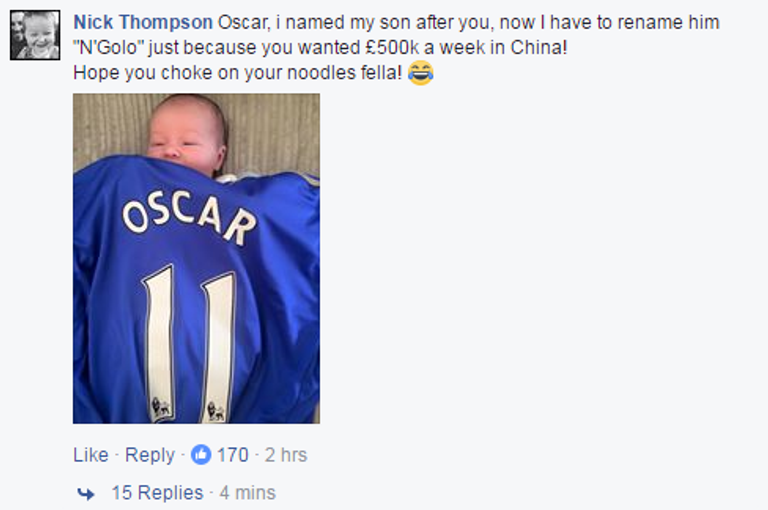This screenshot has height=510, width=768.
Task: Click the right Premier League badge on the jersey number
Action: tap(215, 410)
